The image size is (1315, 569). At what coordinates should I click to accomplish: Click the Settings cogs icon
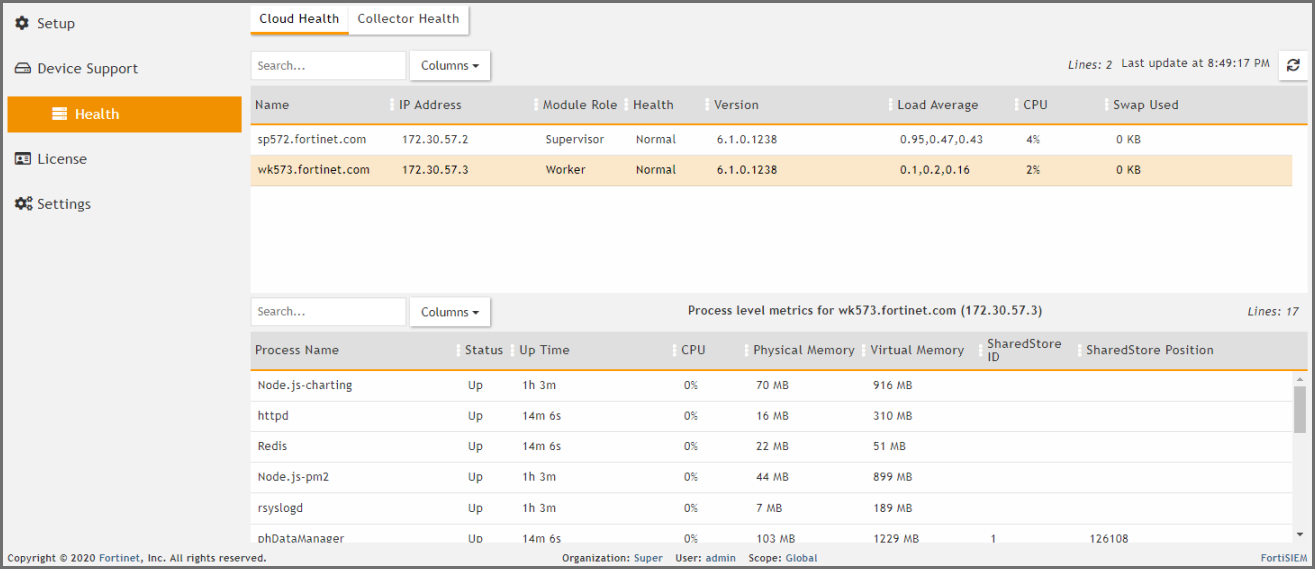point(23,204)
